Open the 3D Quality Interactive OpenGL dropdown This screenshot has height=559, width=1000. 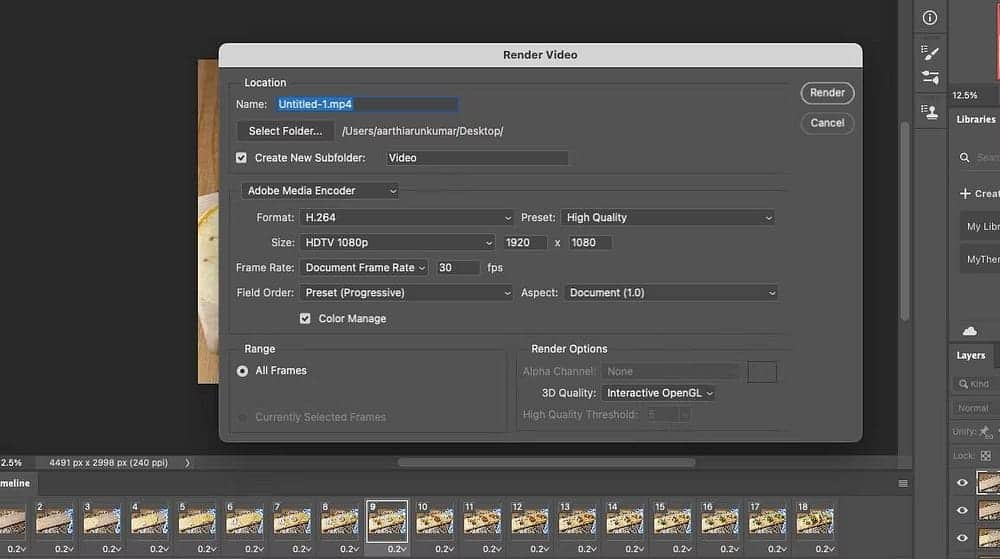pyautogui.click(x=659, y=394)
